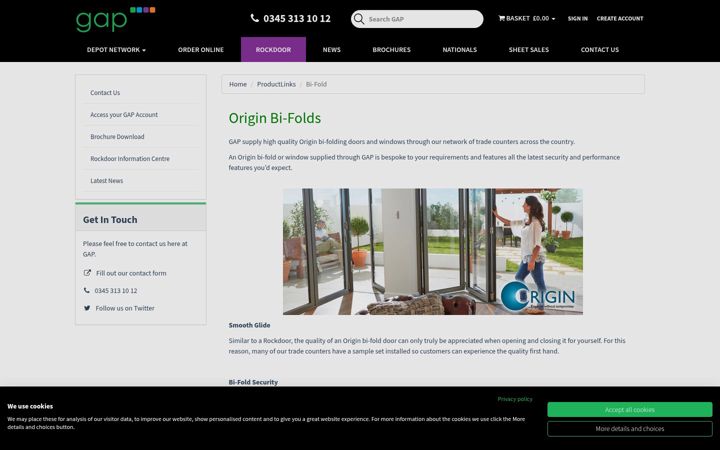
Task: Click Follow us on Twitter
Action: tap(125, 308)
